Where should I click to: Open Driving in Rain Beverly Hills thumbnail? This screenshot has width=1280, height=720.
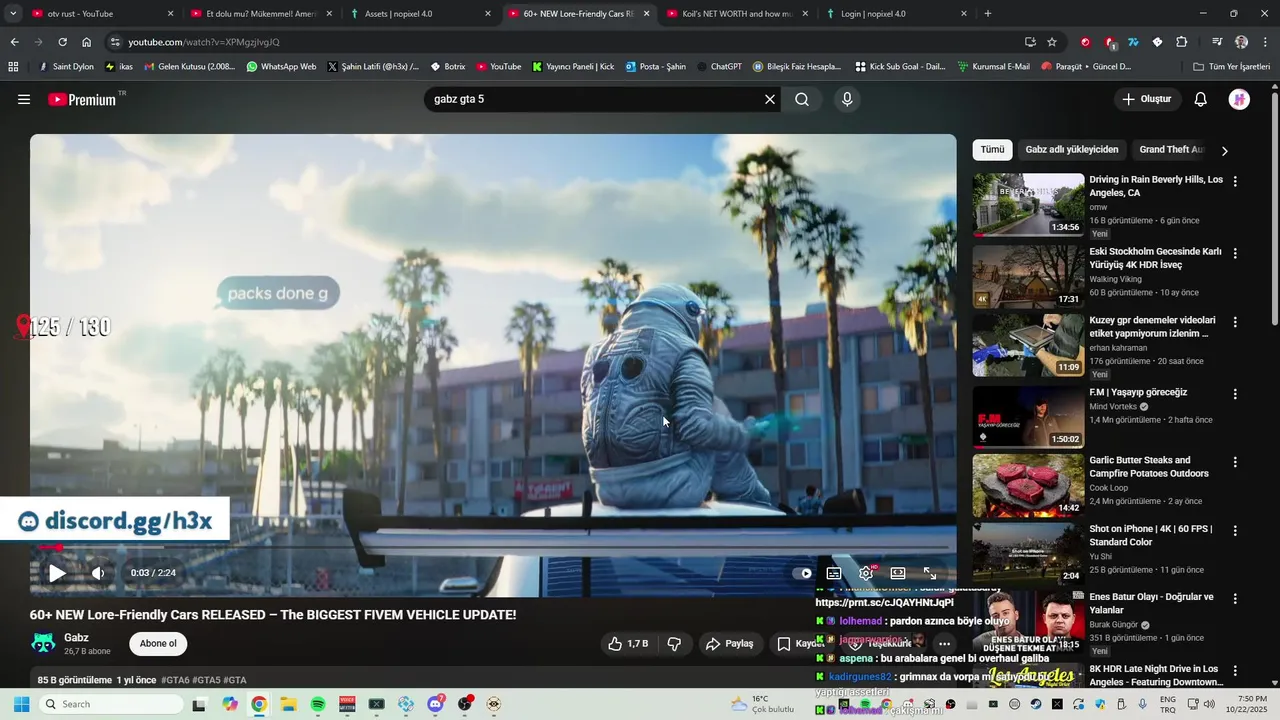[x=1028, y=205]
